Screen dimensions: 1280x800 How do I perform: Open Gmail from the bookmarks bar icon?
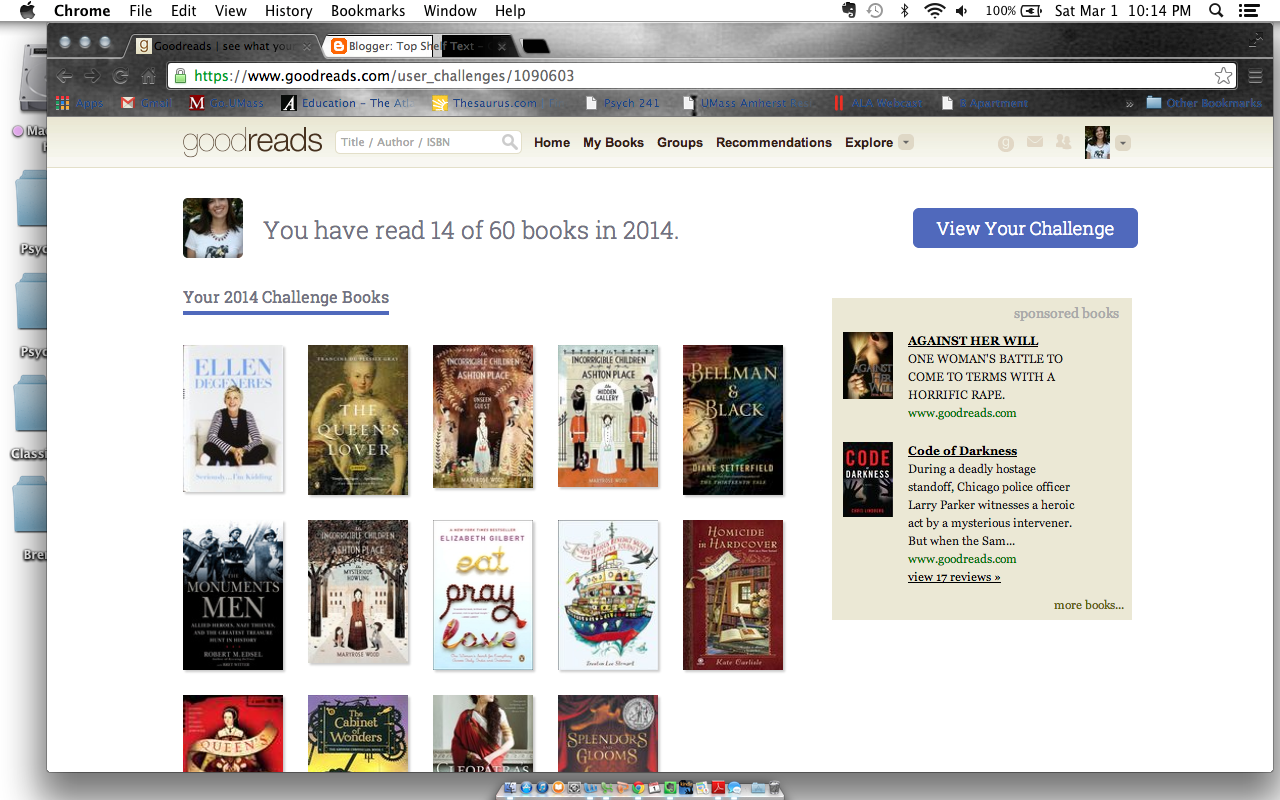[x=126, y=102]
